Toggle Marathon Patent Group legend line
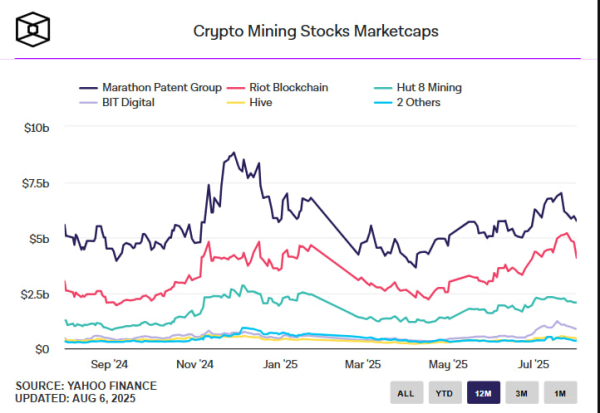 pyautogui.click(x=150, y=88)
